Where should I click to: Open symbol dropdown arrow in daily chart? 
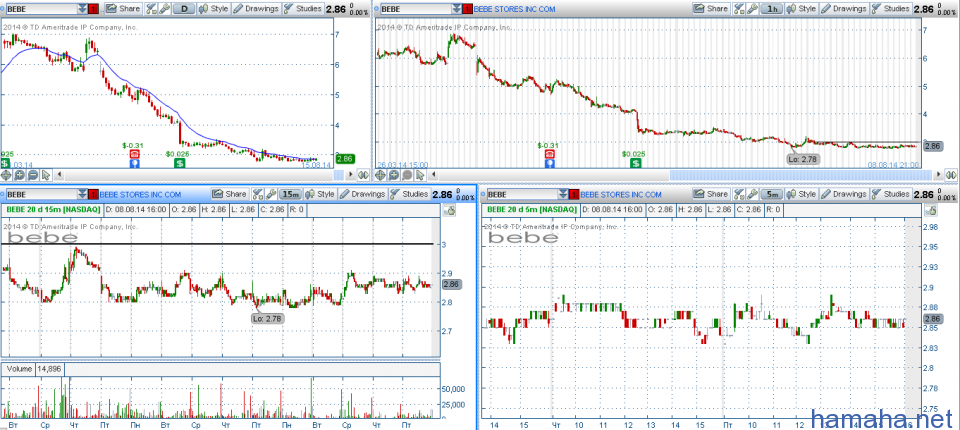point(83,9)
